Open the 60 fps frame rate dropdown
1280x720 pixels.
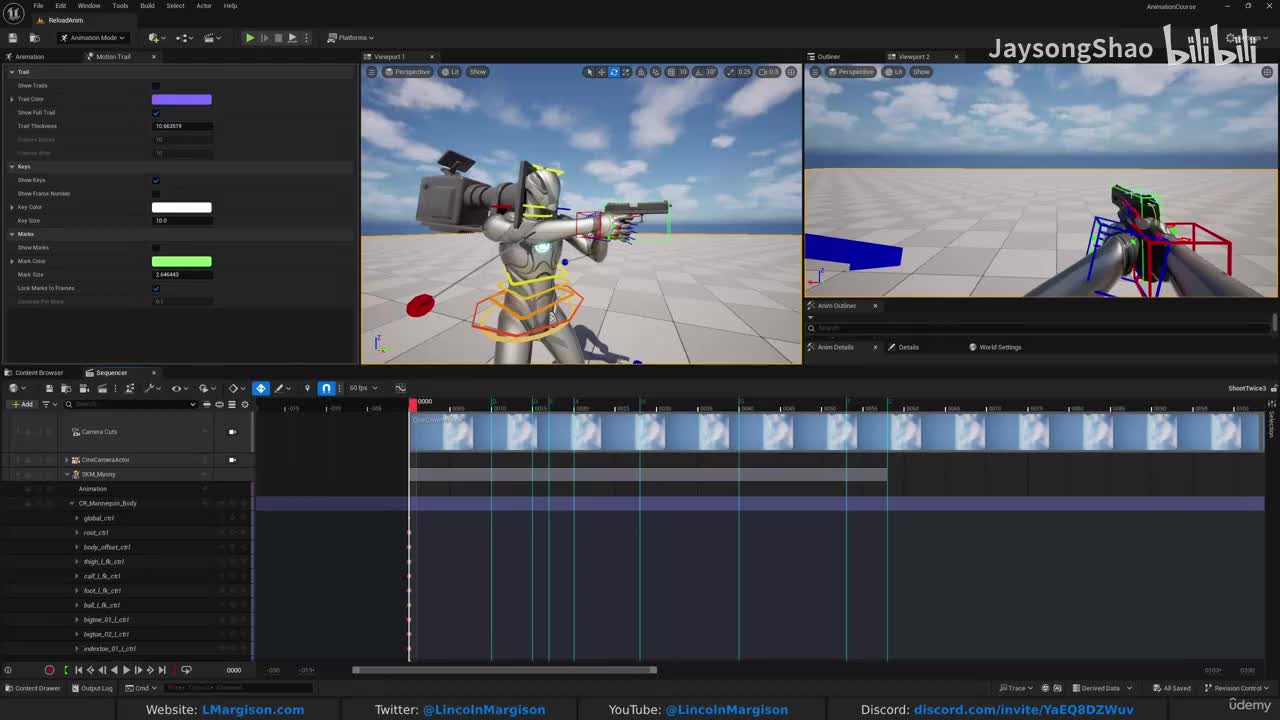click(359, 388)
